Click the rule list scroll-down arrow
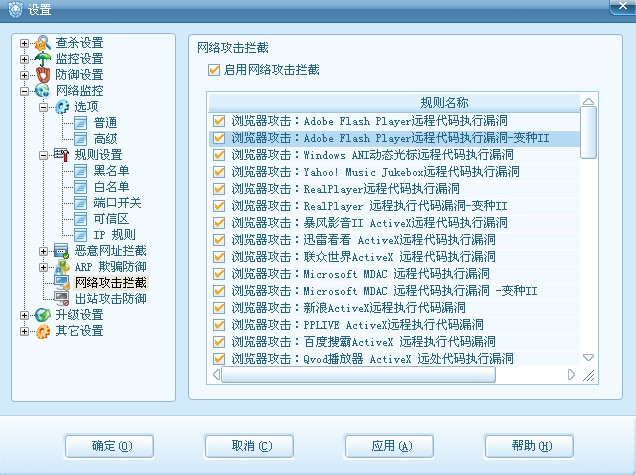The width and height of the screenshot is (636, 475). (x=588, y=358)
